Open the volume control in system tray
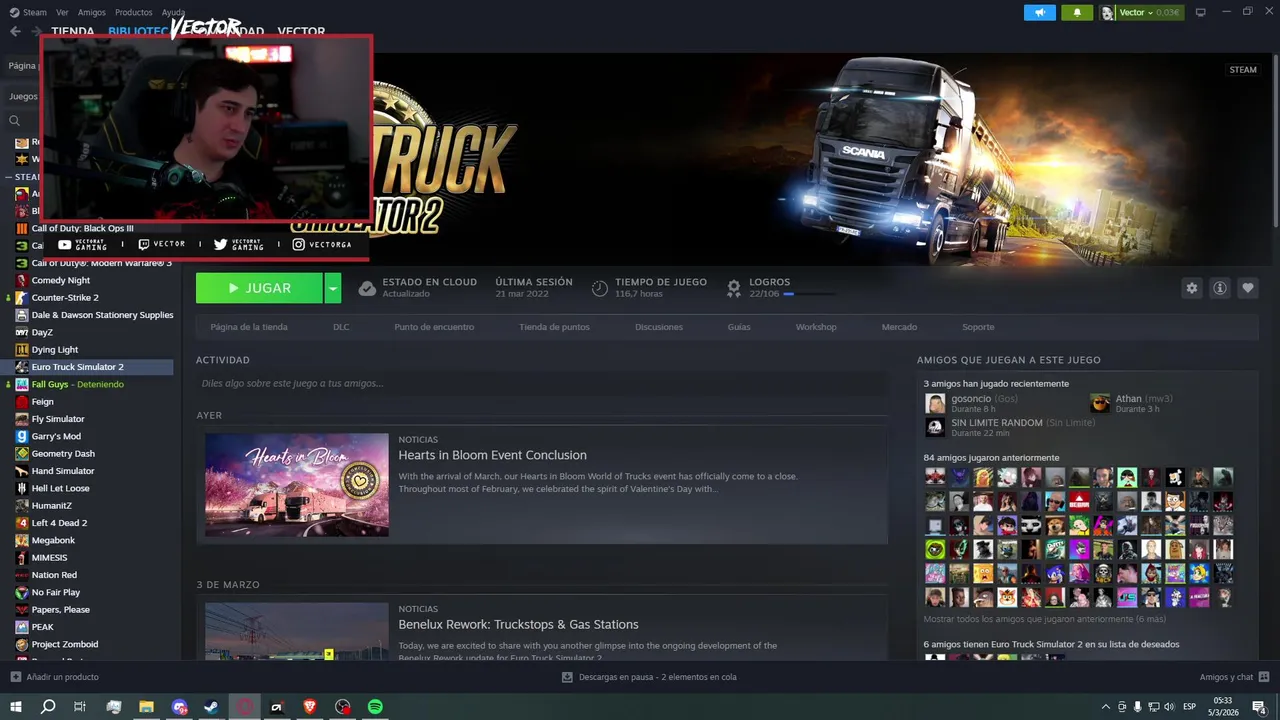Screen dimensions: 1280x720 tap(1170, 707)
